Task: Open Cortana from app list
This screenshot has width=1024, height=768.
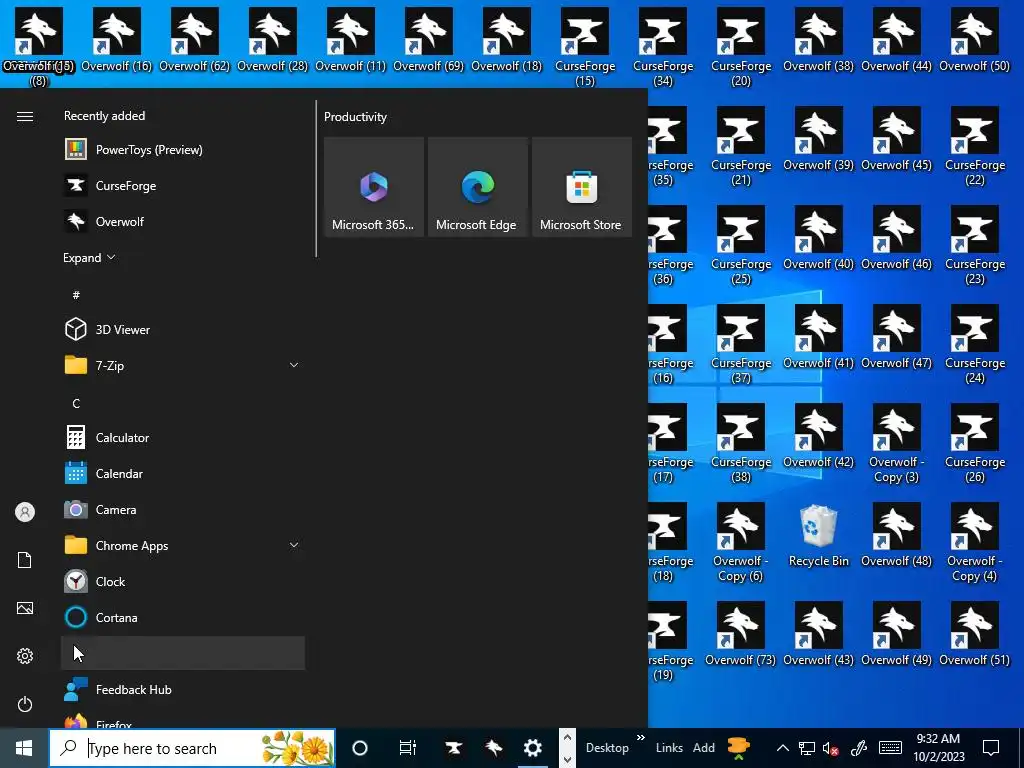Action: coord(183,617)
